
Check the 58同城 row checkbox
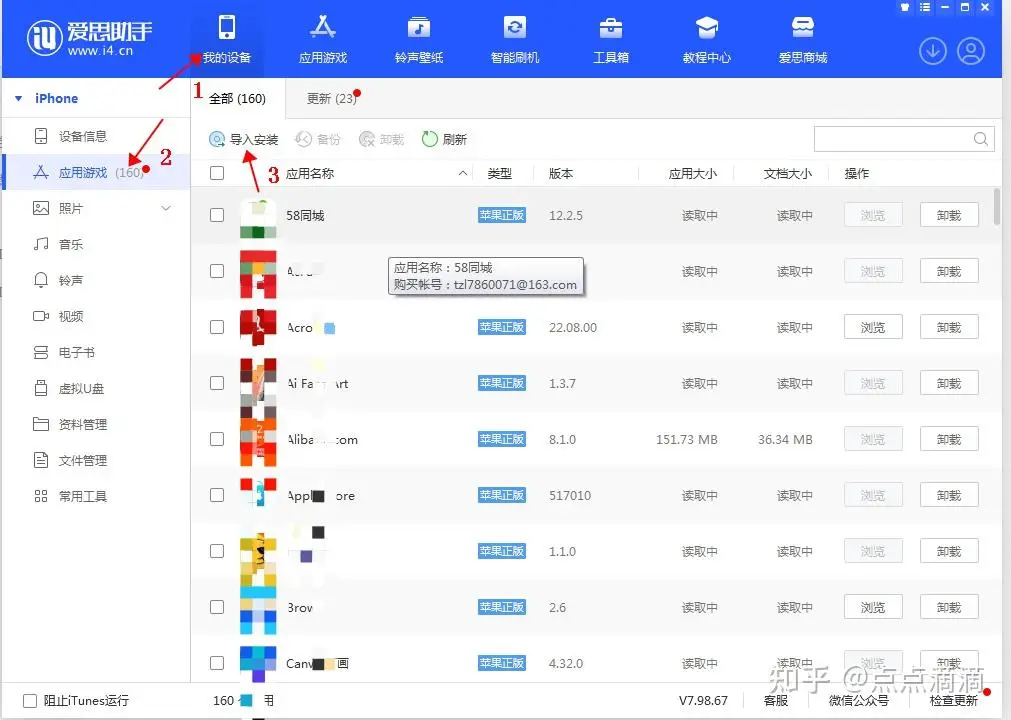tap(217, 215)
